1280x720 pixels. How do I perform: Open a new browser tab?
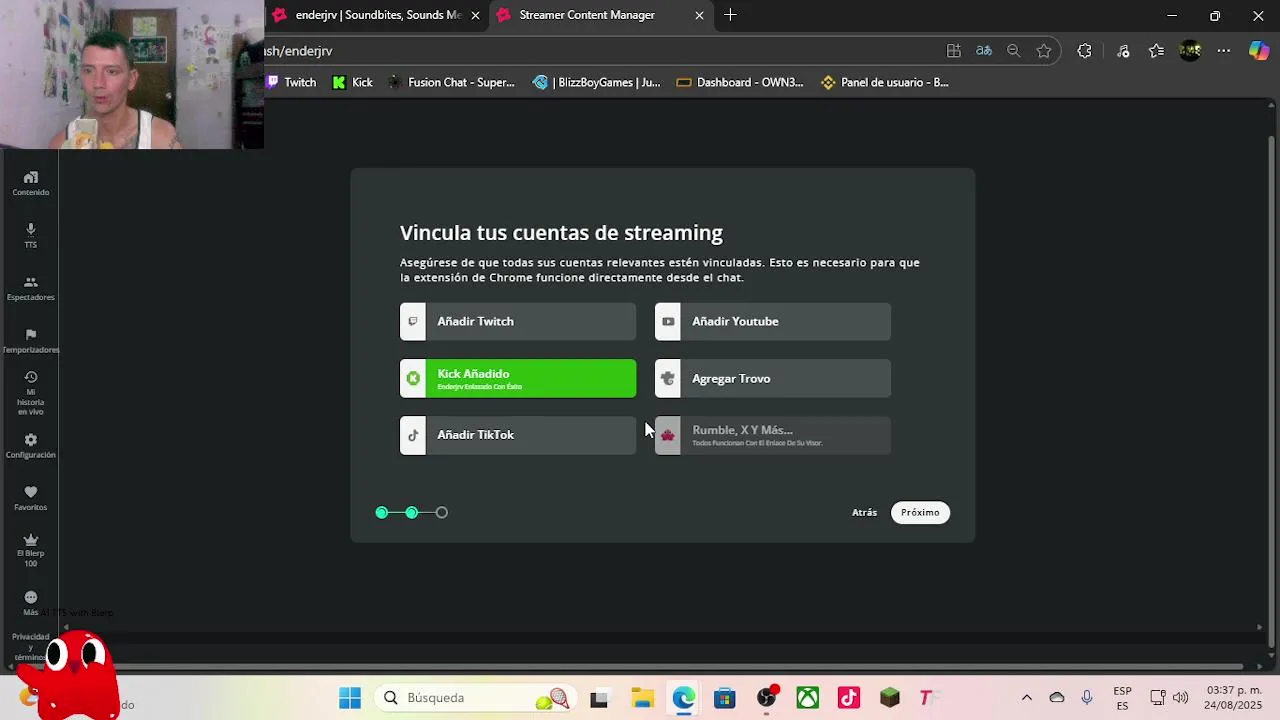(x=730, y=15)
